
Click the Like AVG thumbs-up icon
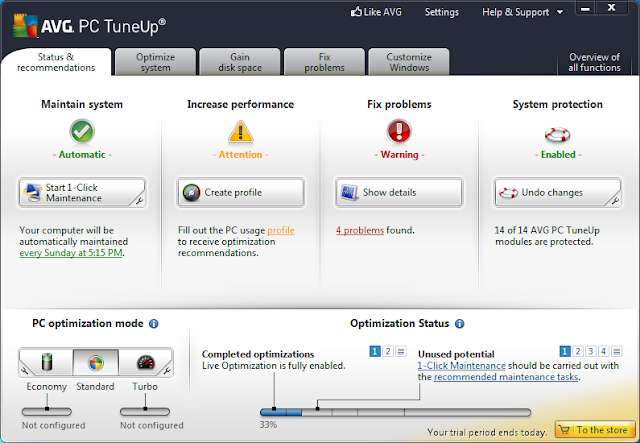click(x=356, y=11)
